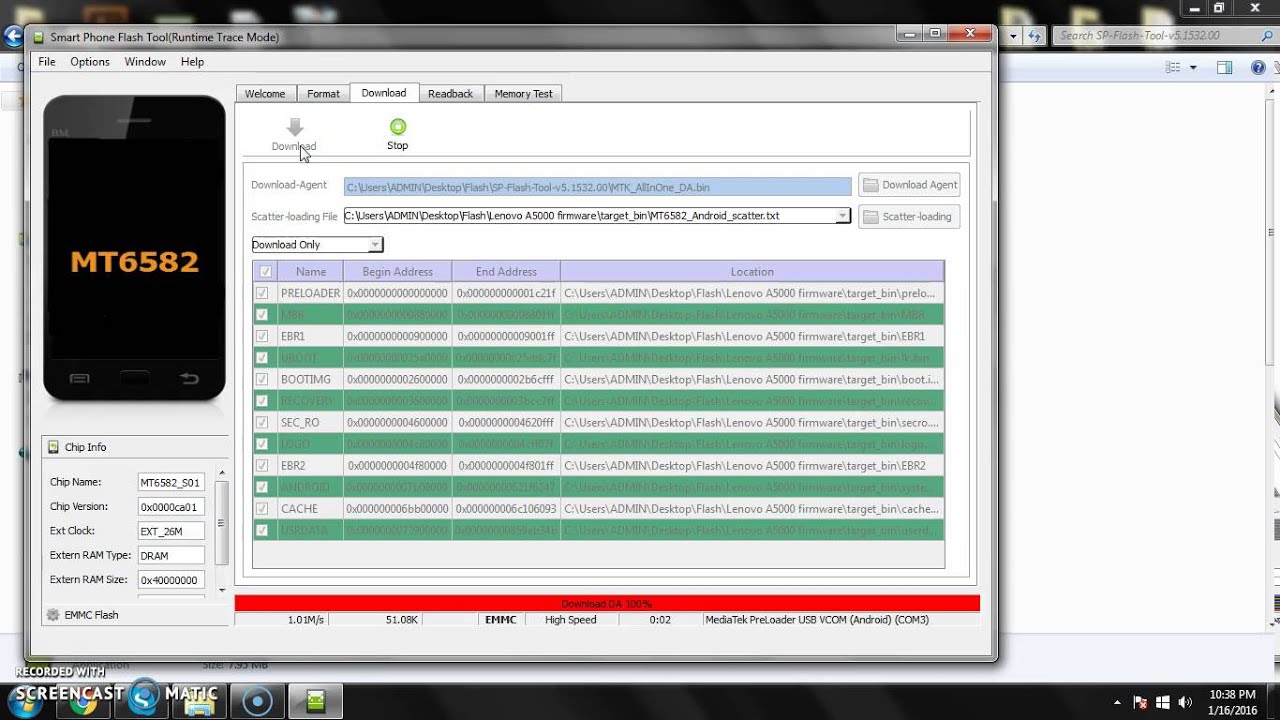
Task: Click the MediaTek PreLoader USB VCOM status text
Action: pyautogui.click(x=817, y=620)
